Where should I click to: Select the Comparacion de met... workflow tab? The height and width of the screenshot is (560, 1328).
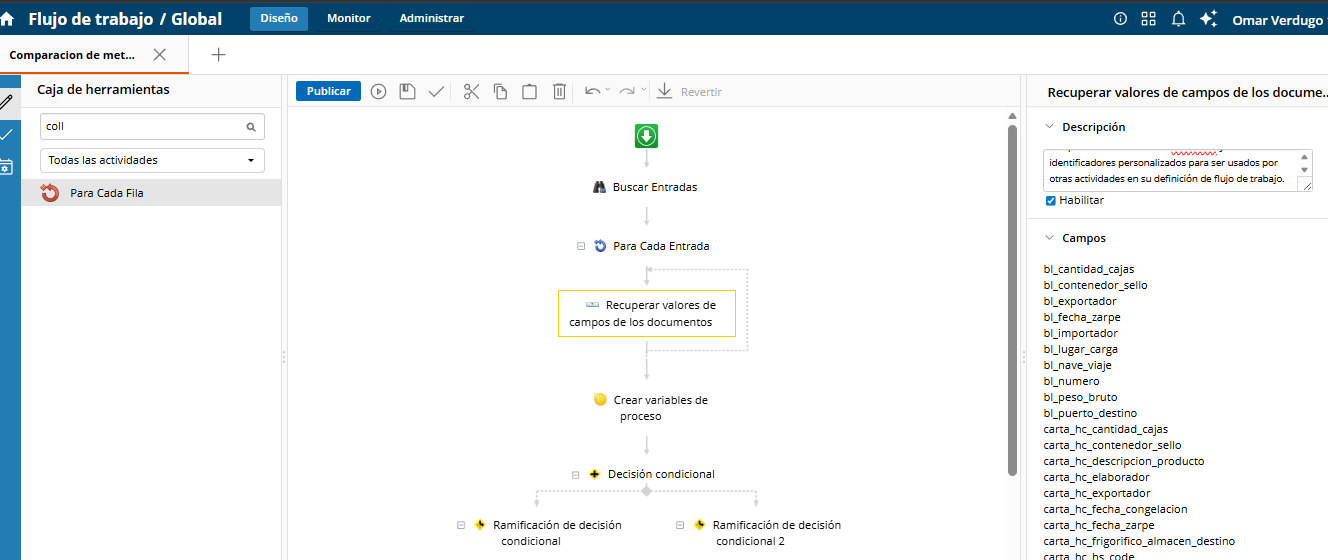[72, 55]
